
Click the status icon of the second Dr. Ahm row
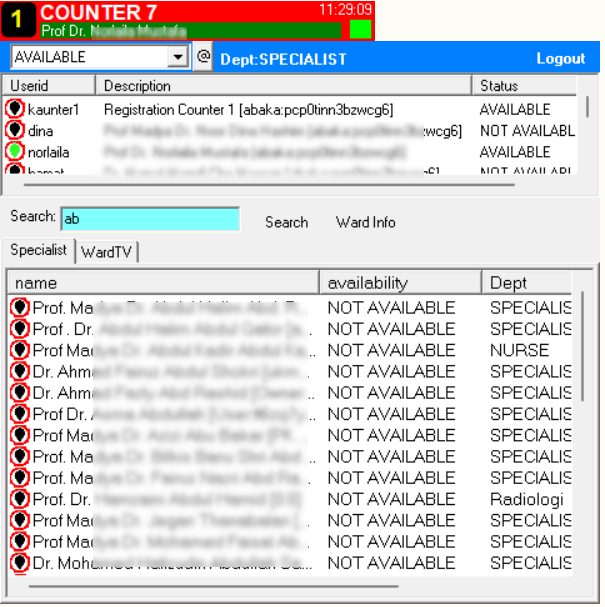[x=20, y=393]
